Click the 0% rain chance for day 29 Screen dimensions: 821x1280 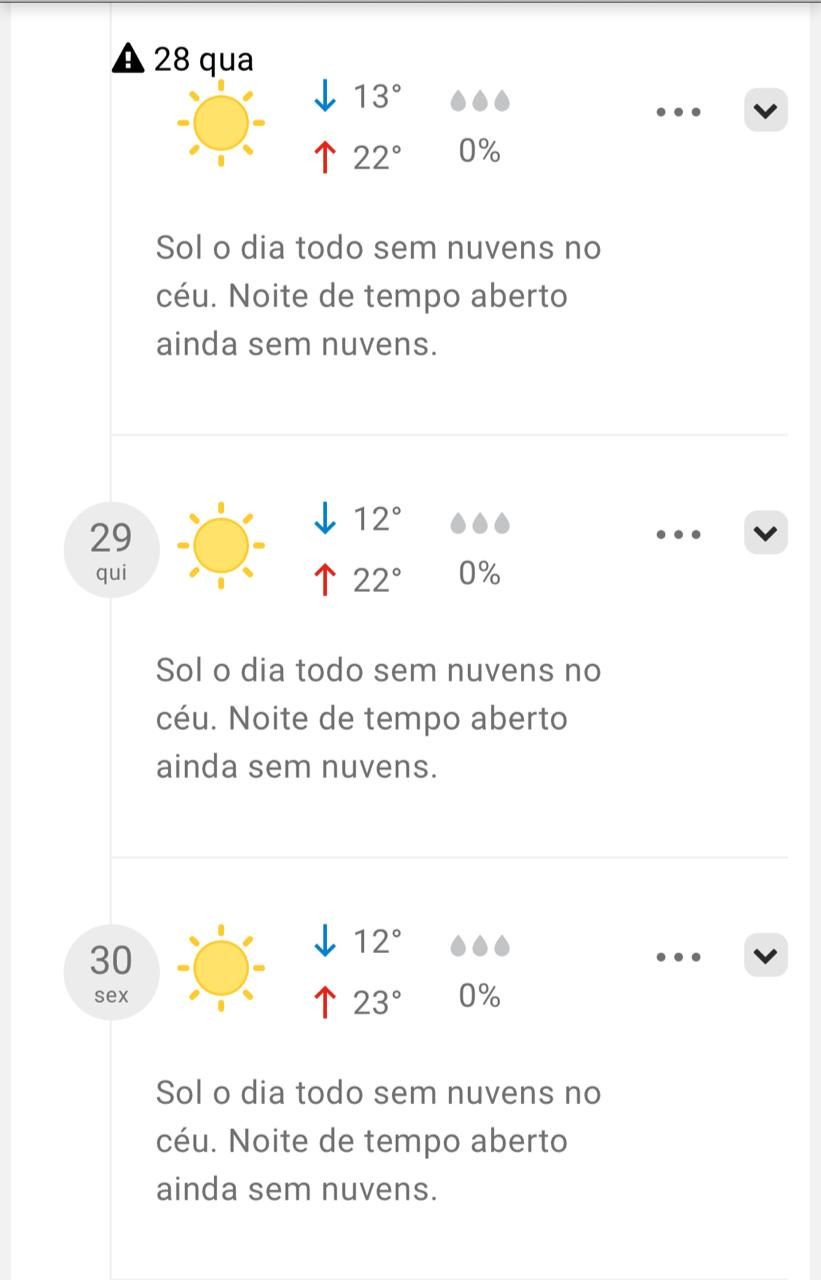click(x=479, y=573)
